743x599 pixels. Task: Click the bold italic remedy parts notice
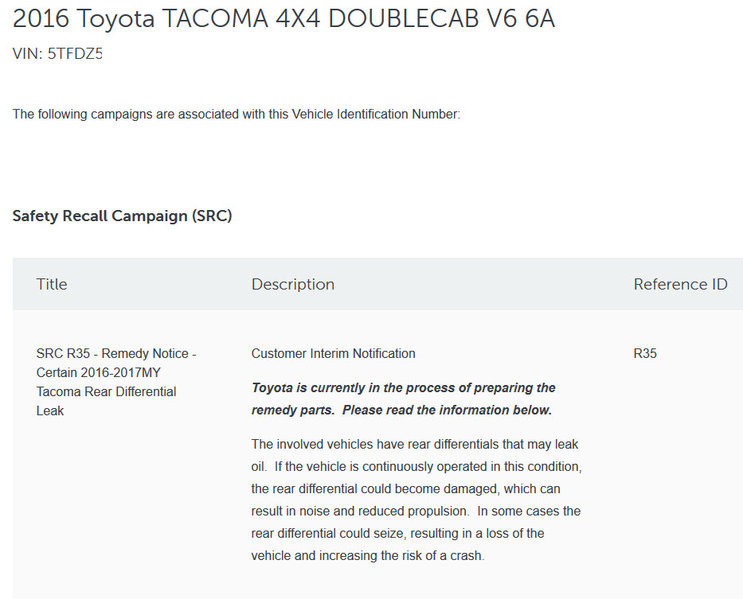coord(403,399)
